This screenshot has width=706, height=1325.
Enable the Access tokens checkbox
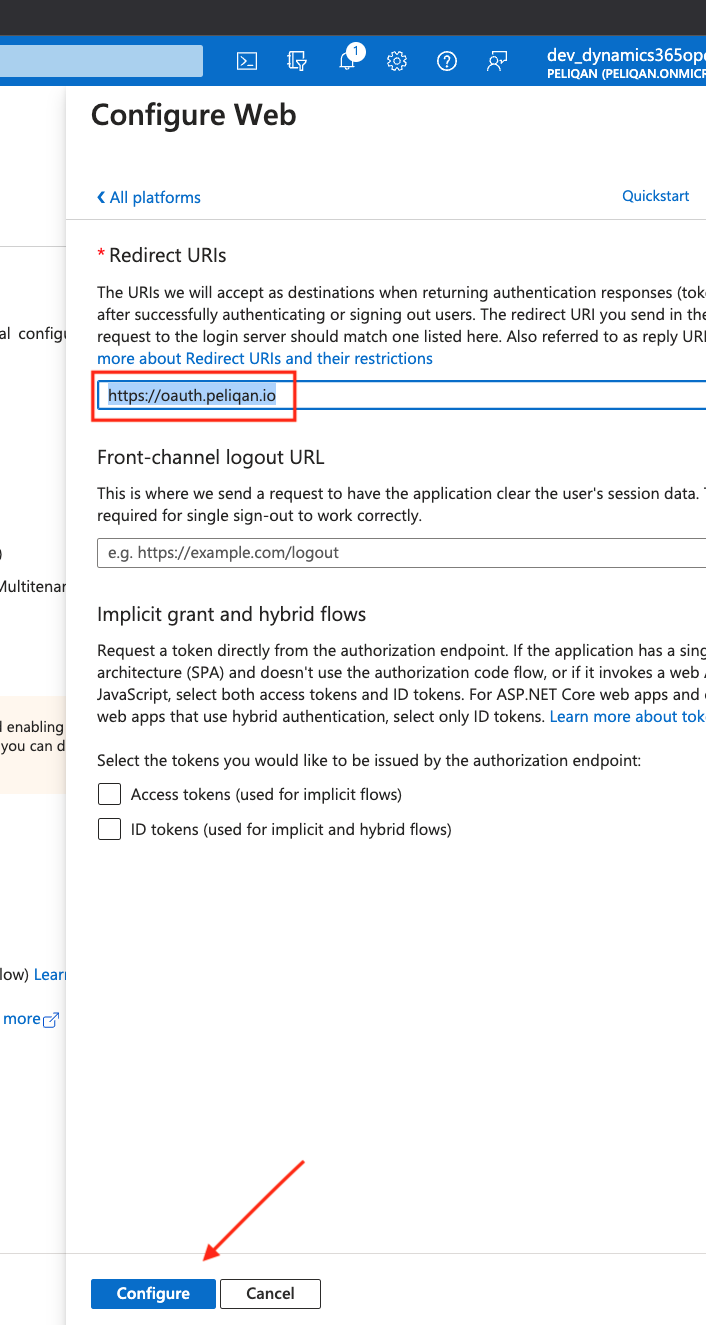click(110, 795)
